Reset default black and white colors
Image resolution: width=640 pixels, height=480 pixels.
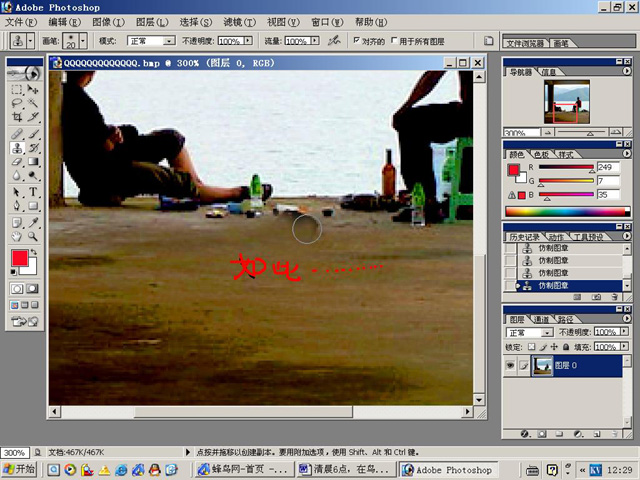tap(13, 271)
